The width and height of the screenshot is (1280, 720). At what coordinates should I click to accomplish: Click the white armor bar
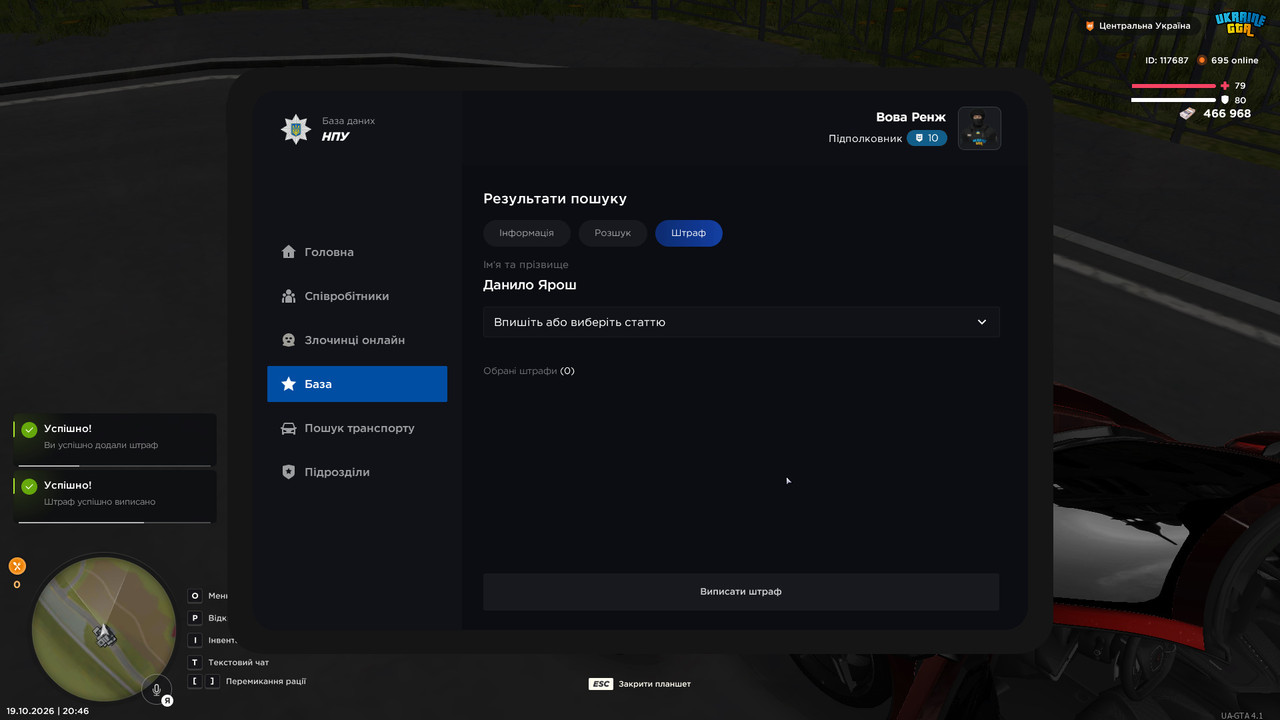point(1174,100)
